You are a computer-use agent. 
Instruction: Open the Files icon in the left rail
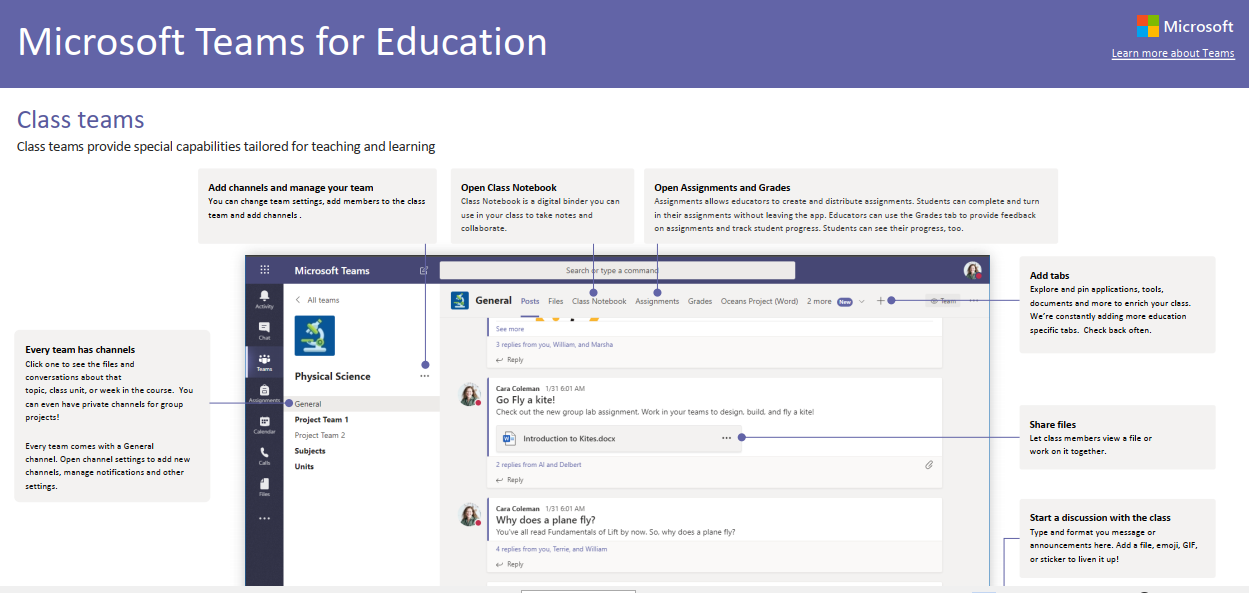tap(264, 486)
